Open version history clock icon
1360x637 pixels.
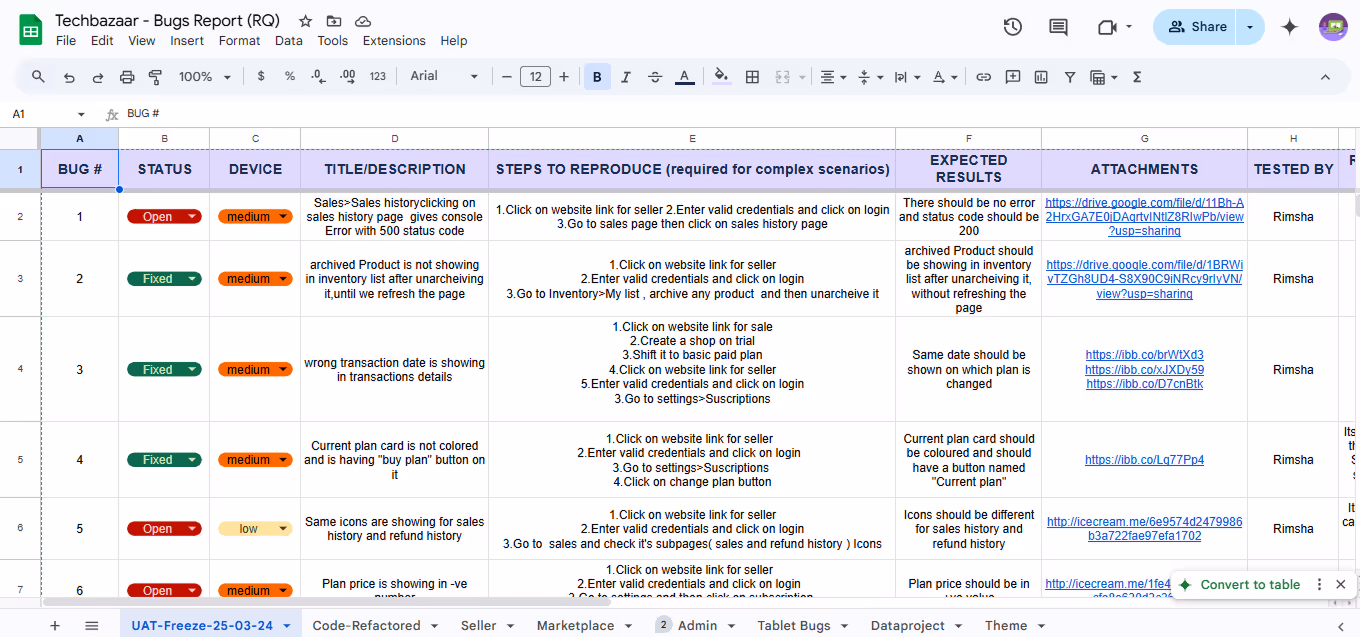coord(1012,27)
